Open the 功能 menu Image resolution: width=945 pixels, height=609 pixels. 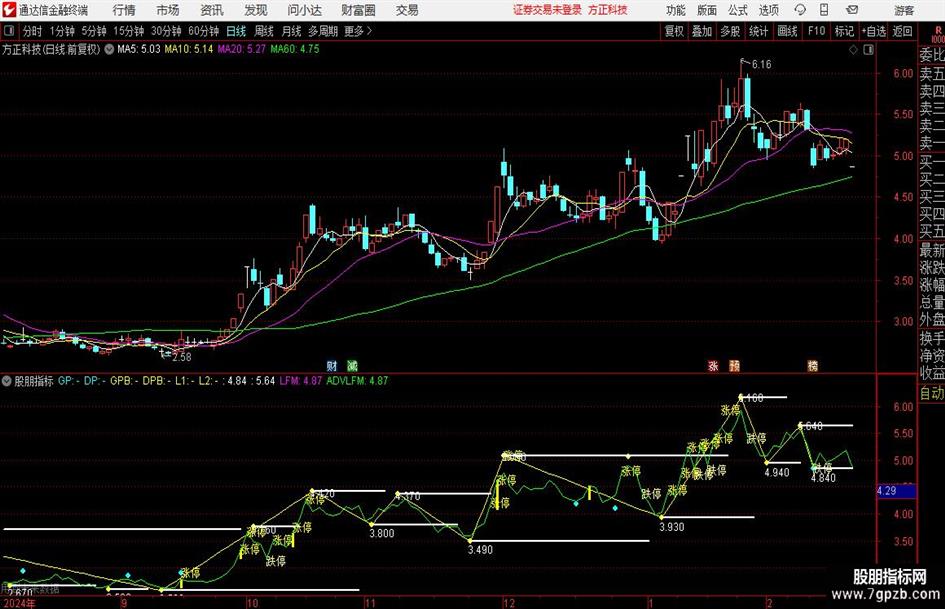pos(676,10)
